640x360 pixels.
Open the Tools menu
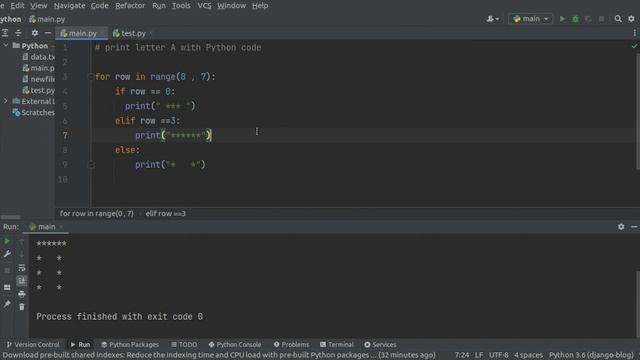(x=181, y=5)
